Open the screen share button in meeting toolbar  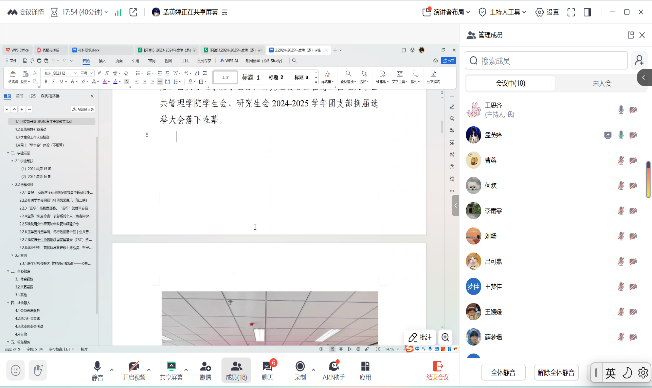coord(171,370)
